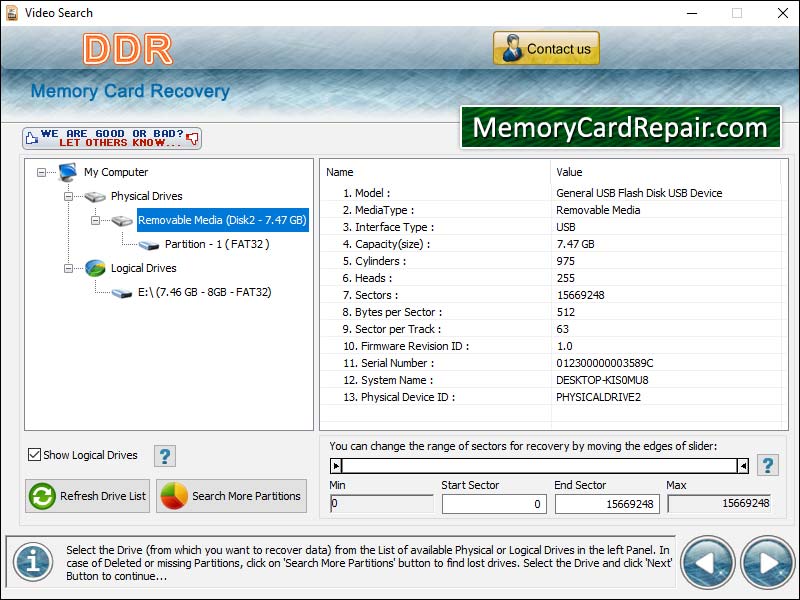Screen dimensions: 800x600
Task: Collapse the Physical Drives node
Action: point(68,196)
